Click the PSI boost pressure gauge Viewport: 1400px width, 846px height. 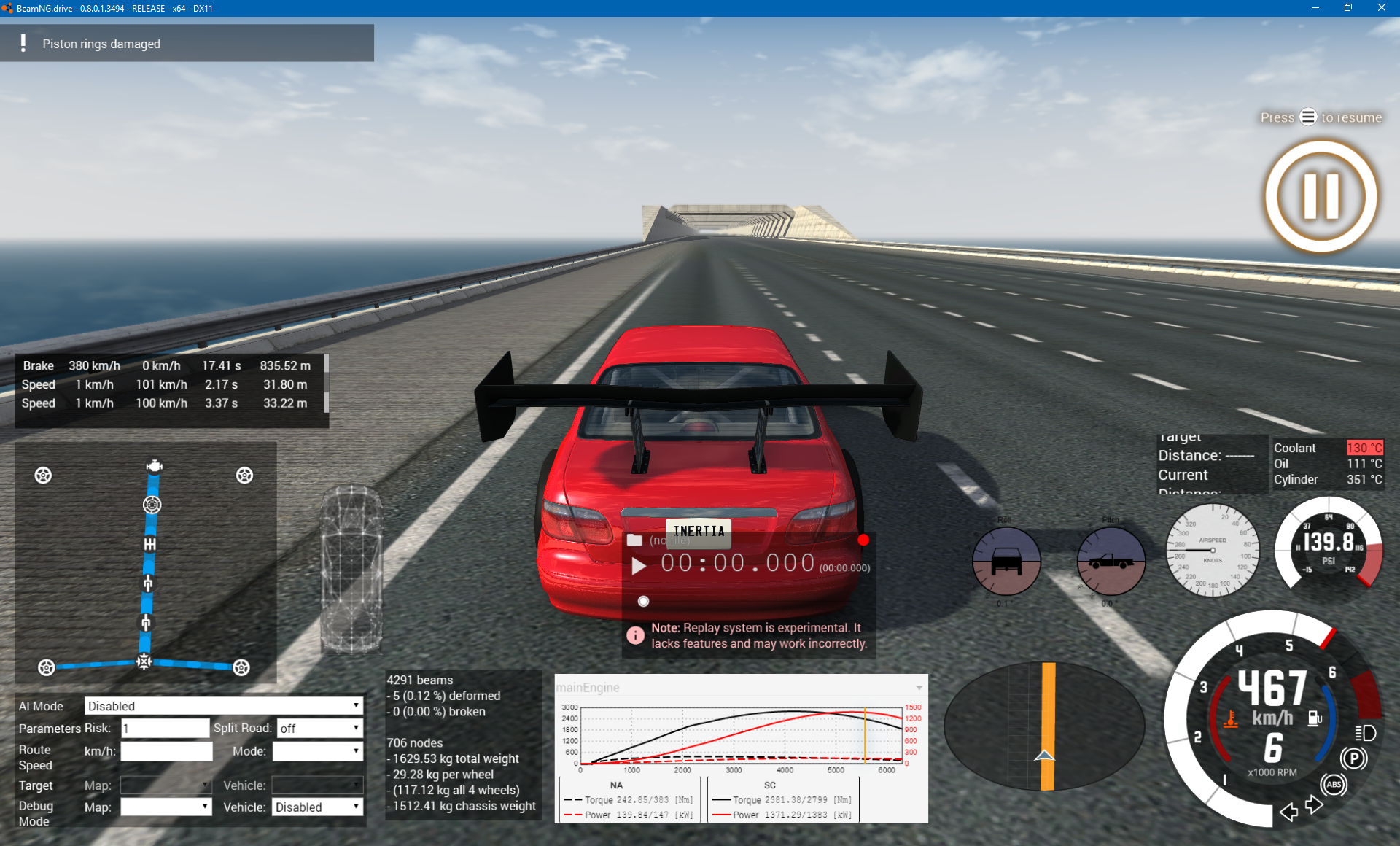(x=1329, y=543)
